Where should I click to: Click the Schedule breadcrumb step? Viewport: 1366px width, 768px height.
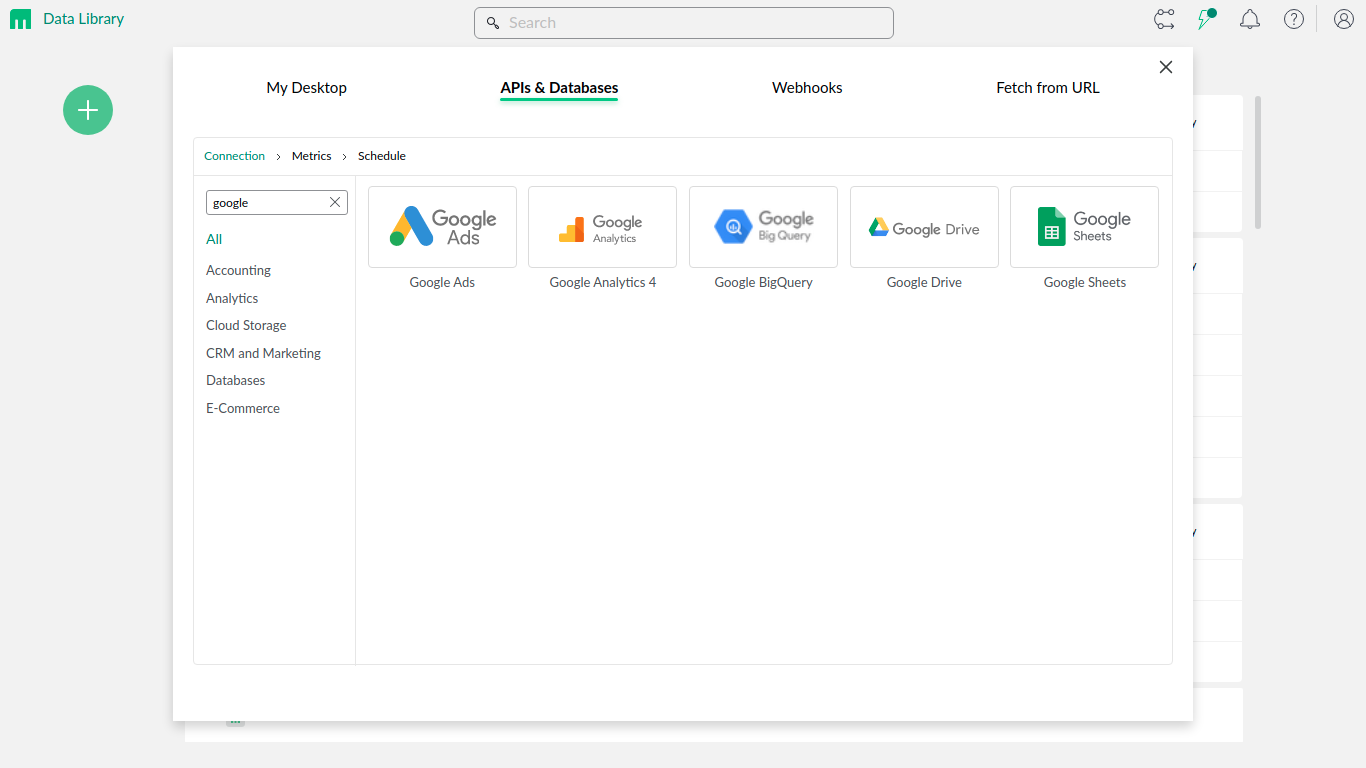click(x=382, y=156)
